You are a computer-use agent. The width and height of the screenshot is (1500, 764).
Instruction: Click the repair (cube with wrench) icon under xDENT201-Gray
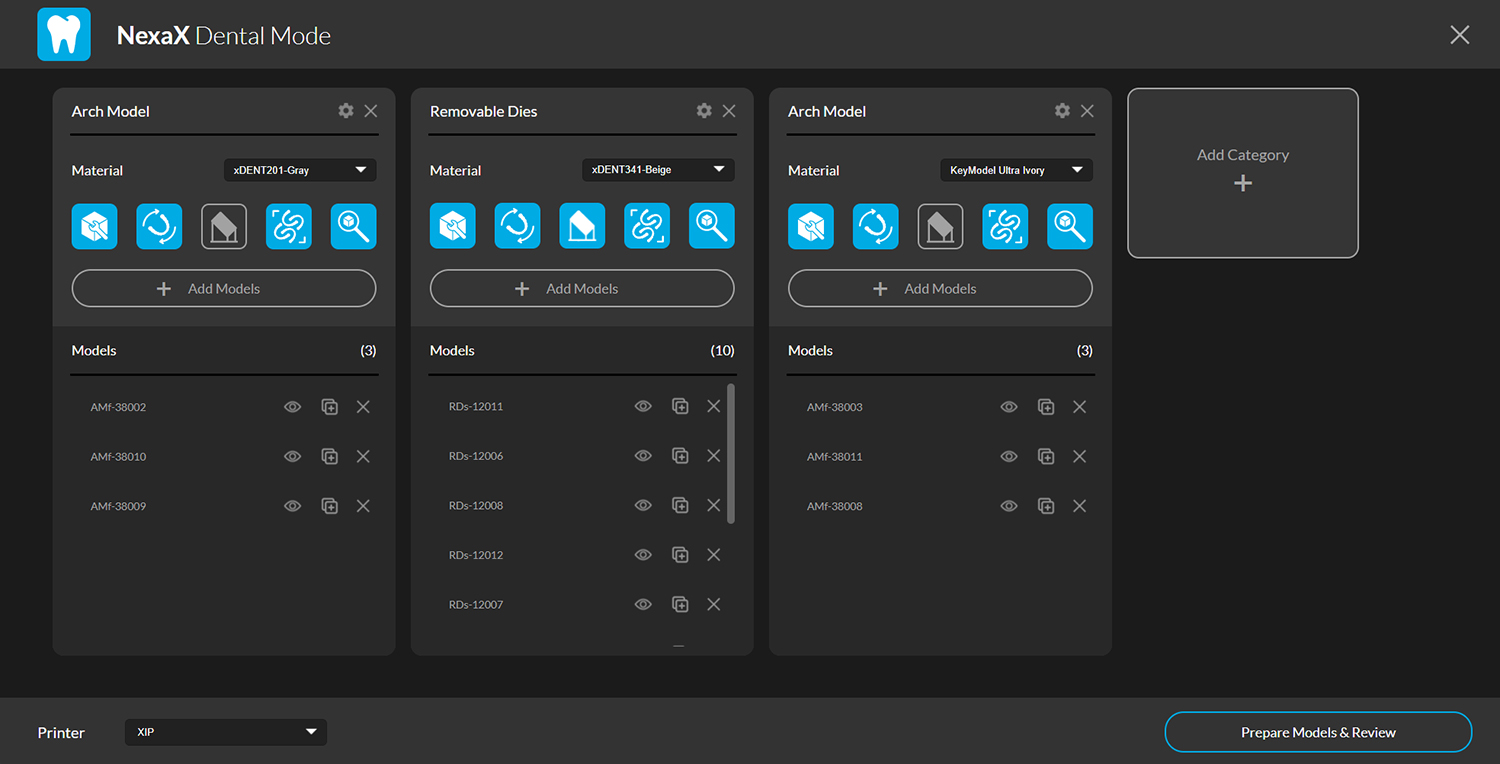pos(95,226)
